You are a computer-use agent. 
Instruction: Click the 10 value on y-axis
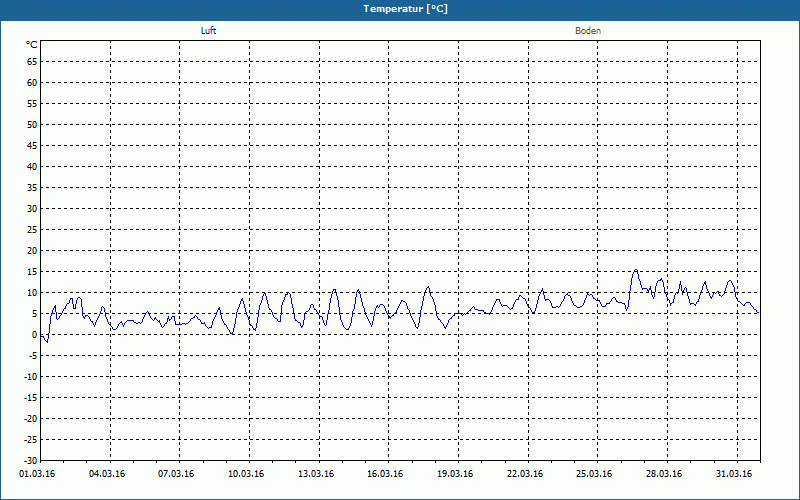tap(32, 292)
